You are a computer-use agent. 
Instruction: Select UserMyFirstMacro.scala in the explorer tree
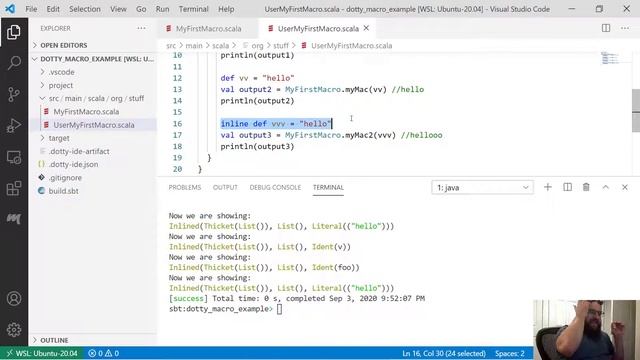tap(93, 125)
